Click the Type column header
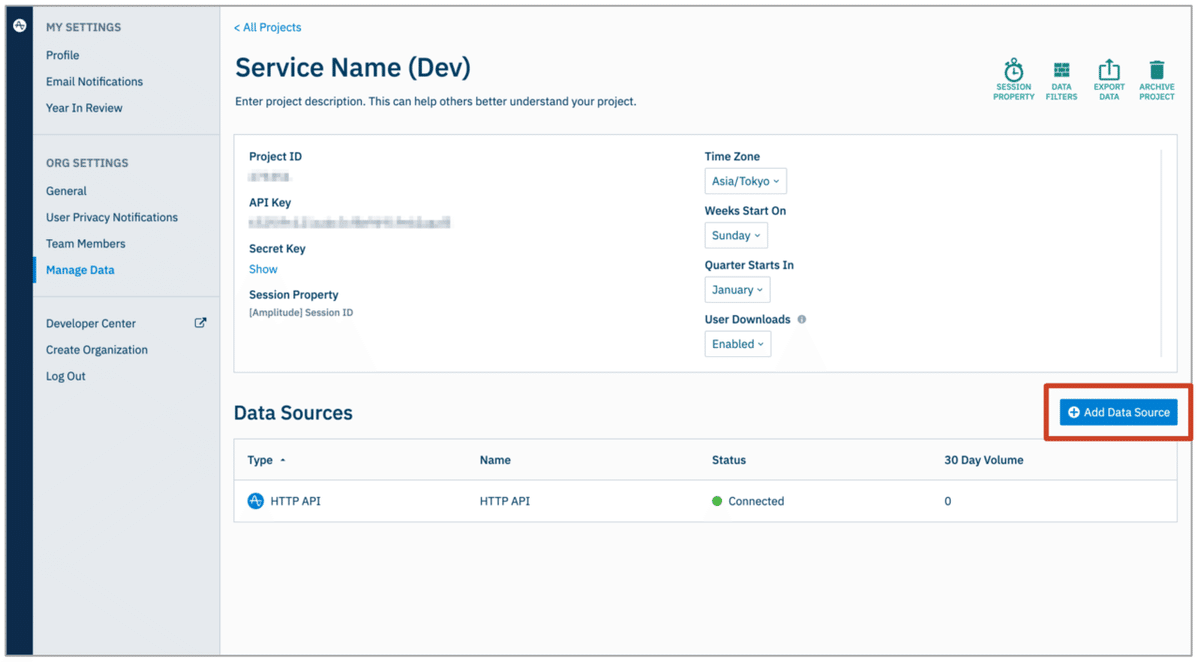 260,460
